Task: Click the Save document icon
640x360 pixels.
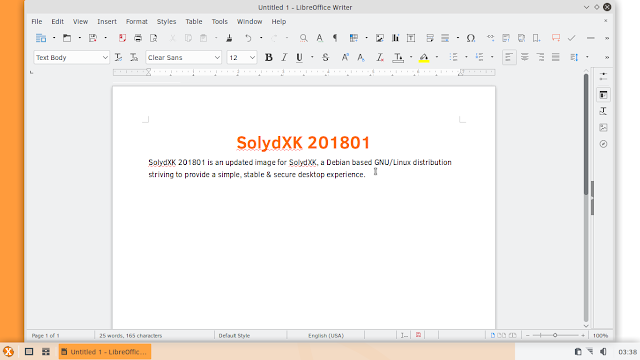Action: pyautogui.click(x=93, y=38)
